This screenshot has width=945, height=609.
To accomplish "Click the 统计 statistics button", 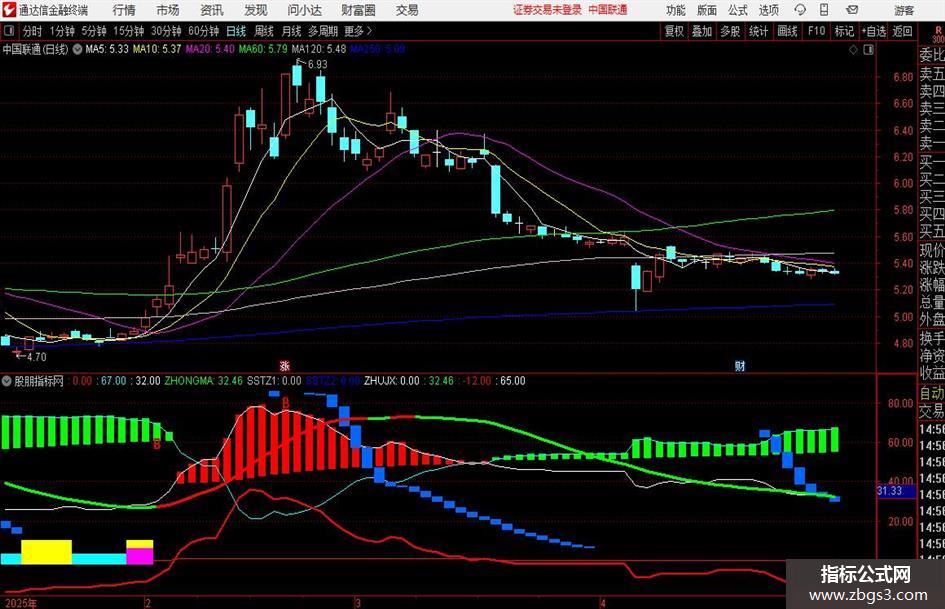I will point(758,31).
